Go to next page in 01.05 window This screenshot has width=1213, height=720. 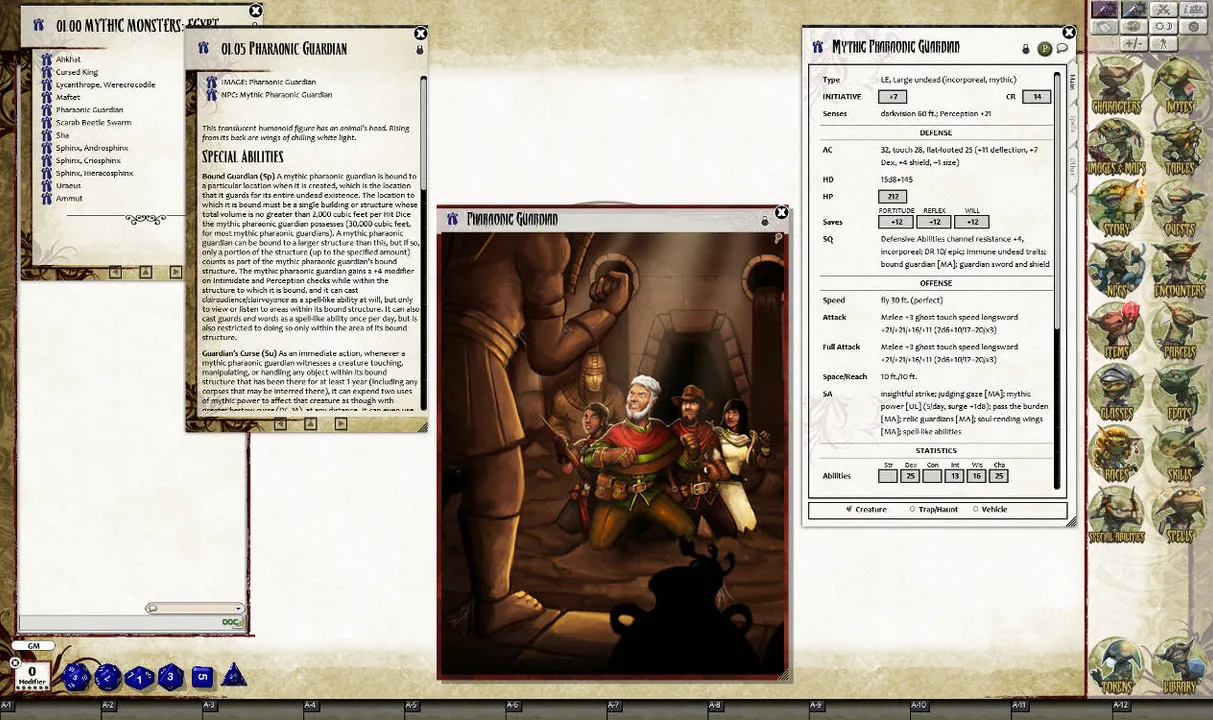tap(341, 424)
